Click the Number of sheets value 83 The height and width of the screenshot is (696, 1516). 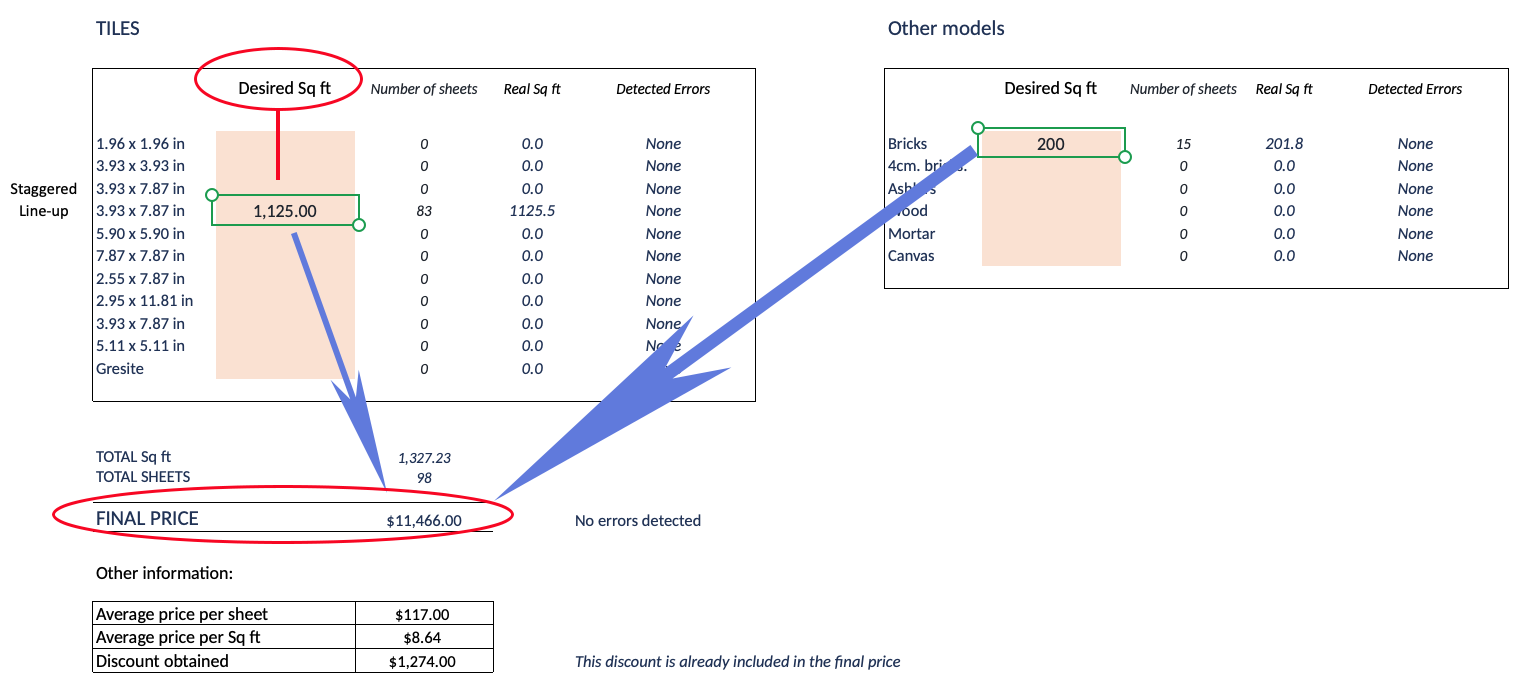[x=424, y=211]
